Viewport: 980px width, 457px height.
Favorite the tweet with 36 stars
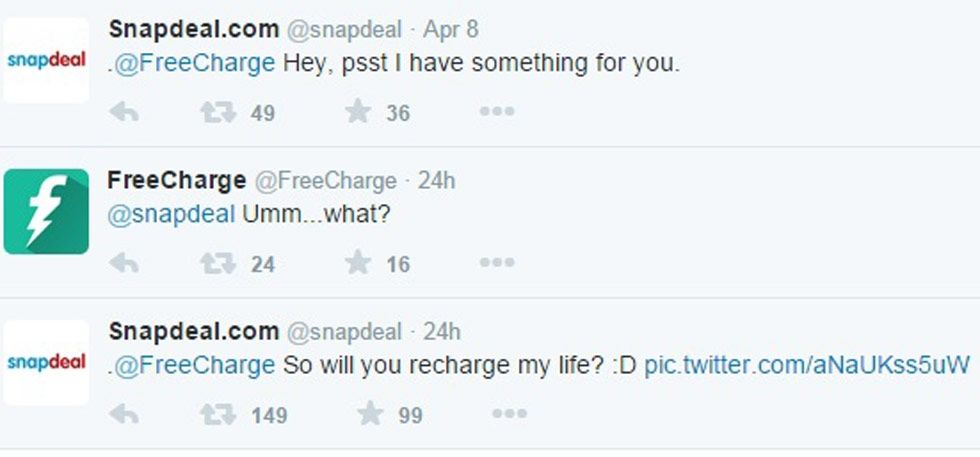pos(358,113)
